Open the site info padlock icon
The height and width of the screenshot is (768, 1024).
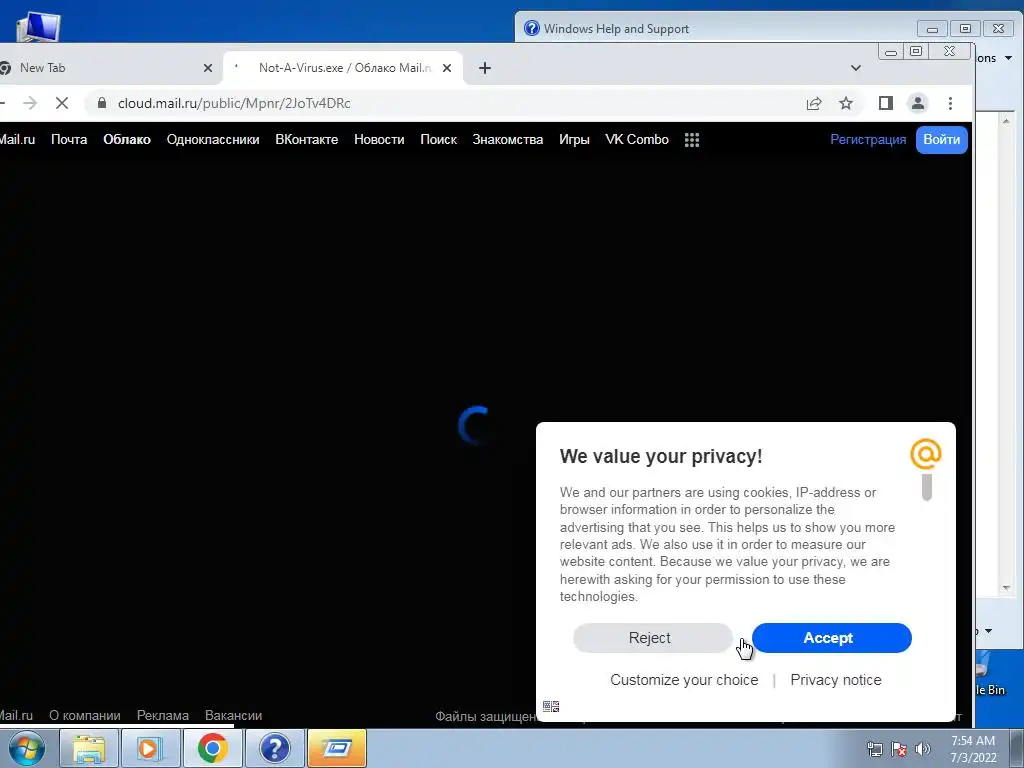[101, 103]
